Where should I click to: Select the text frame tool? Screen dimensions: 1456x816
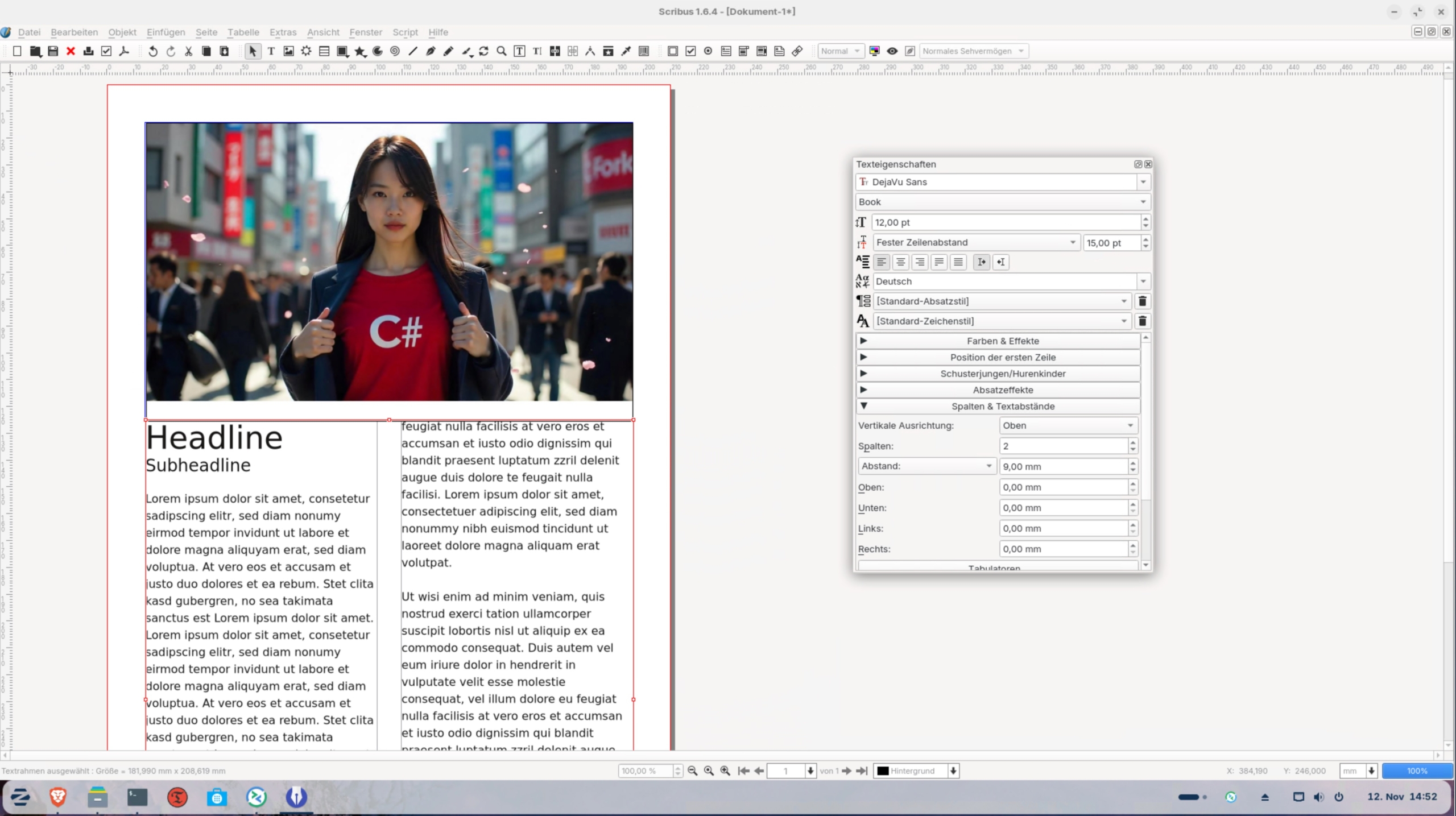point(271,51)
